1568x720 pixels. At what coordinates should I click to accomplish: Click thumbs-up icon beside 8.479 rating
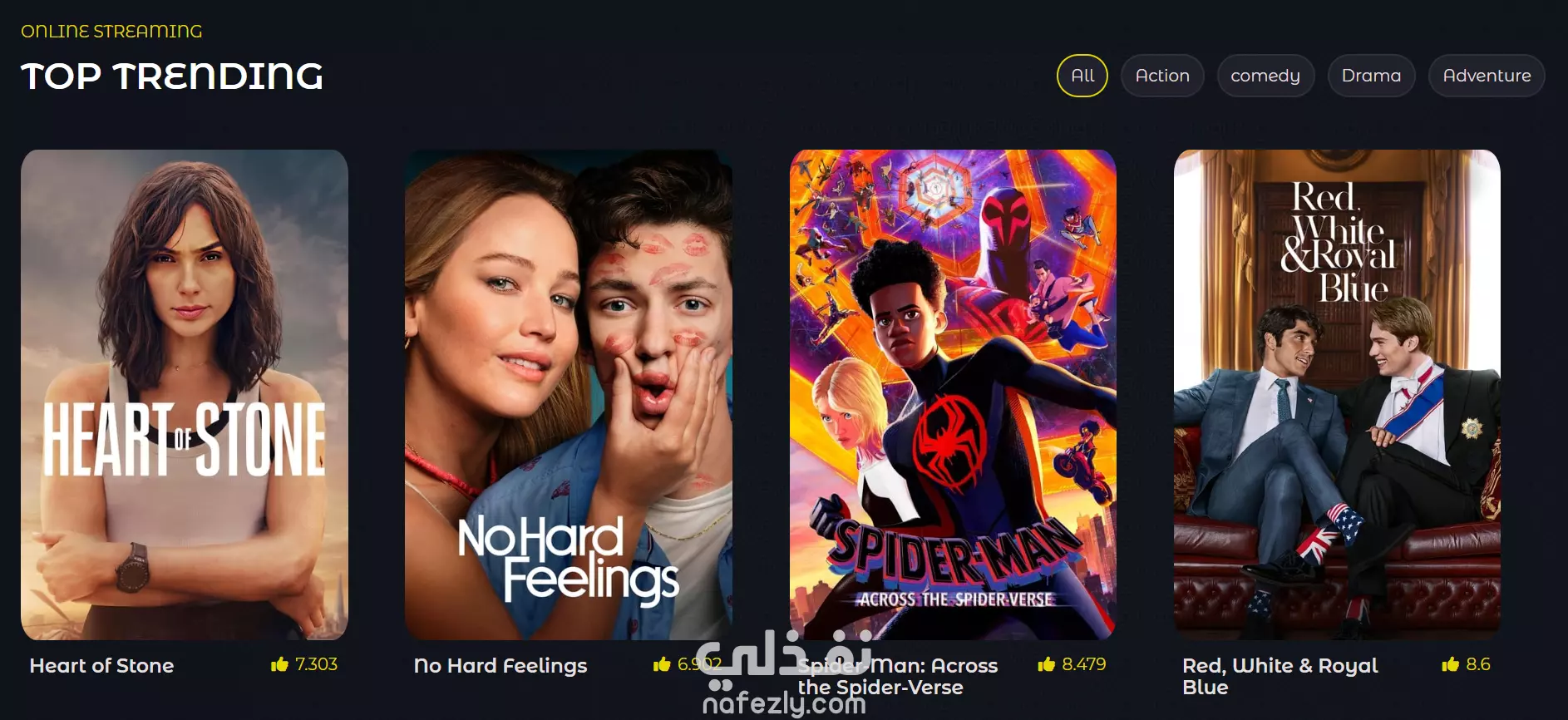click(1047, 663)
